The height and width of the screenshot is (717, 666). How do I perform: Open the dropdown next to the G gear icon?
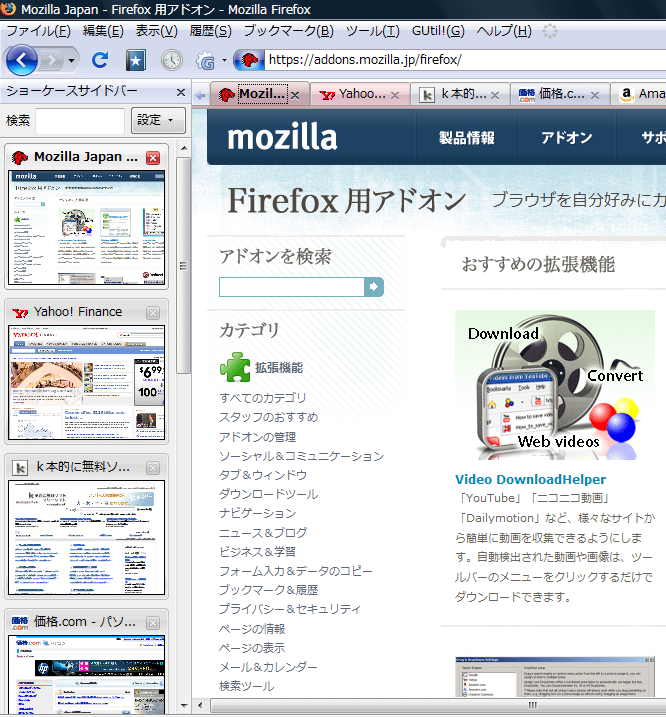224,60
